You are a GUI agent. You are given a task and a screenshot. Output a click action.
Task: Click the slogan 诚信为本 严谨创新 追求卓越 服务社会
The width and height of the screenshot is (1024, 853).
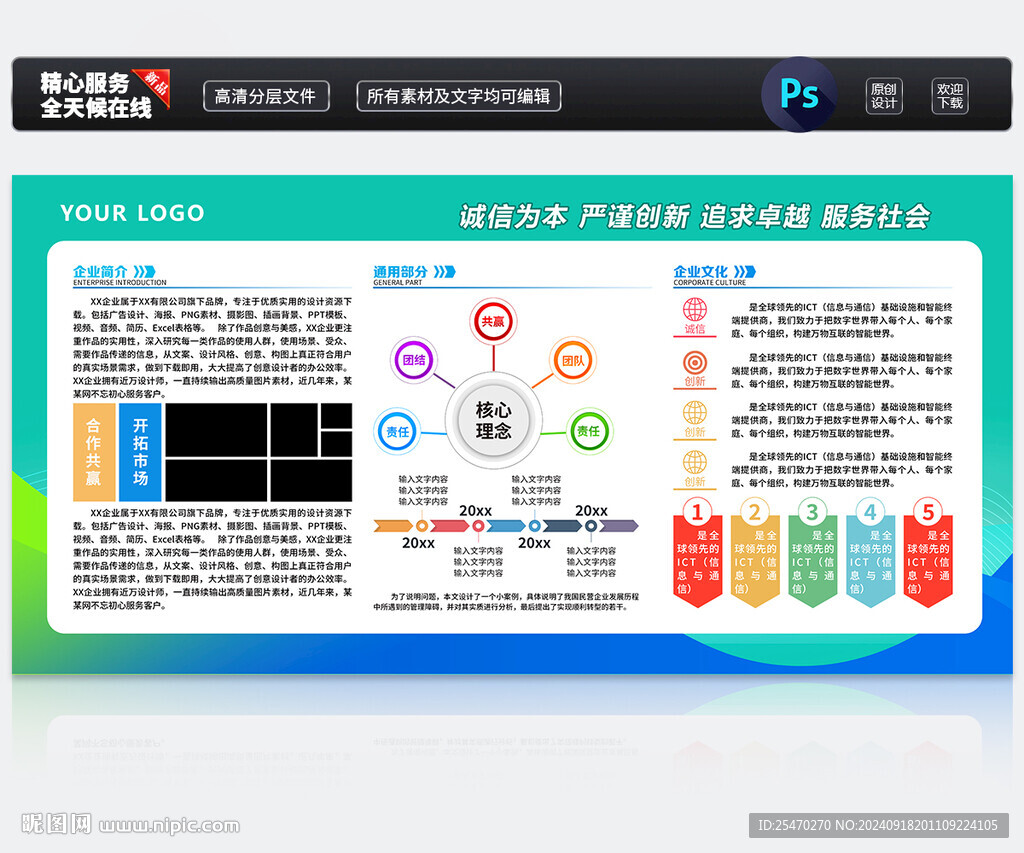(x=694, y=216)
